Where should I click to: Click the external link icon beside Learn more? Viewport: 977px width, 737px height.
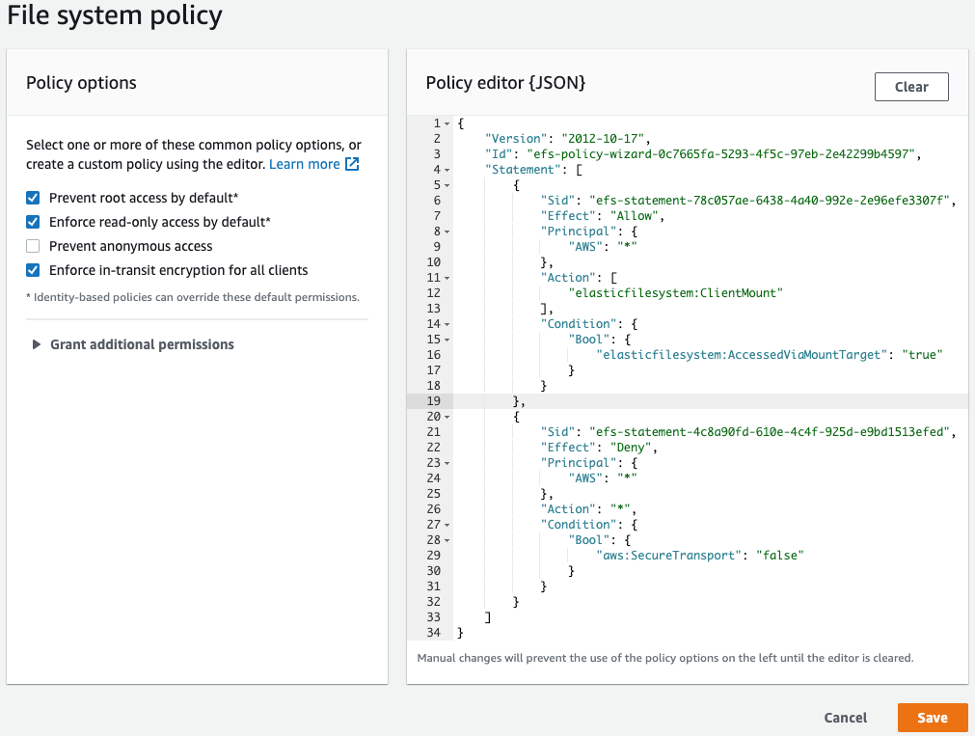pos(352,164)
